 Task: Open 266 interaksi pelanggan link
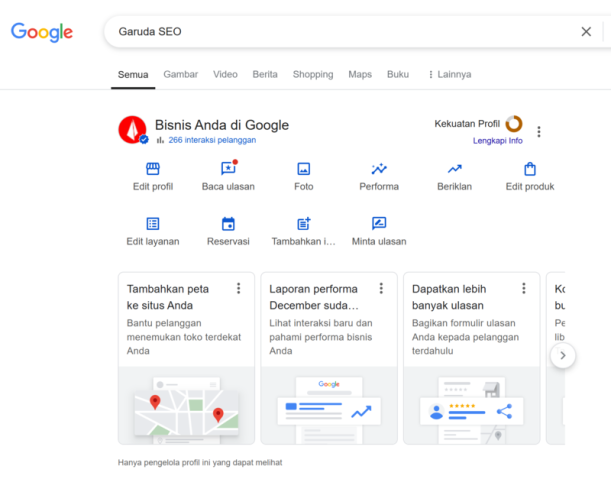click(x=212, y=140)
